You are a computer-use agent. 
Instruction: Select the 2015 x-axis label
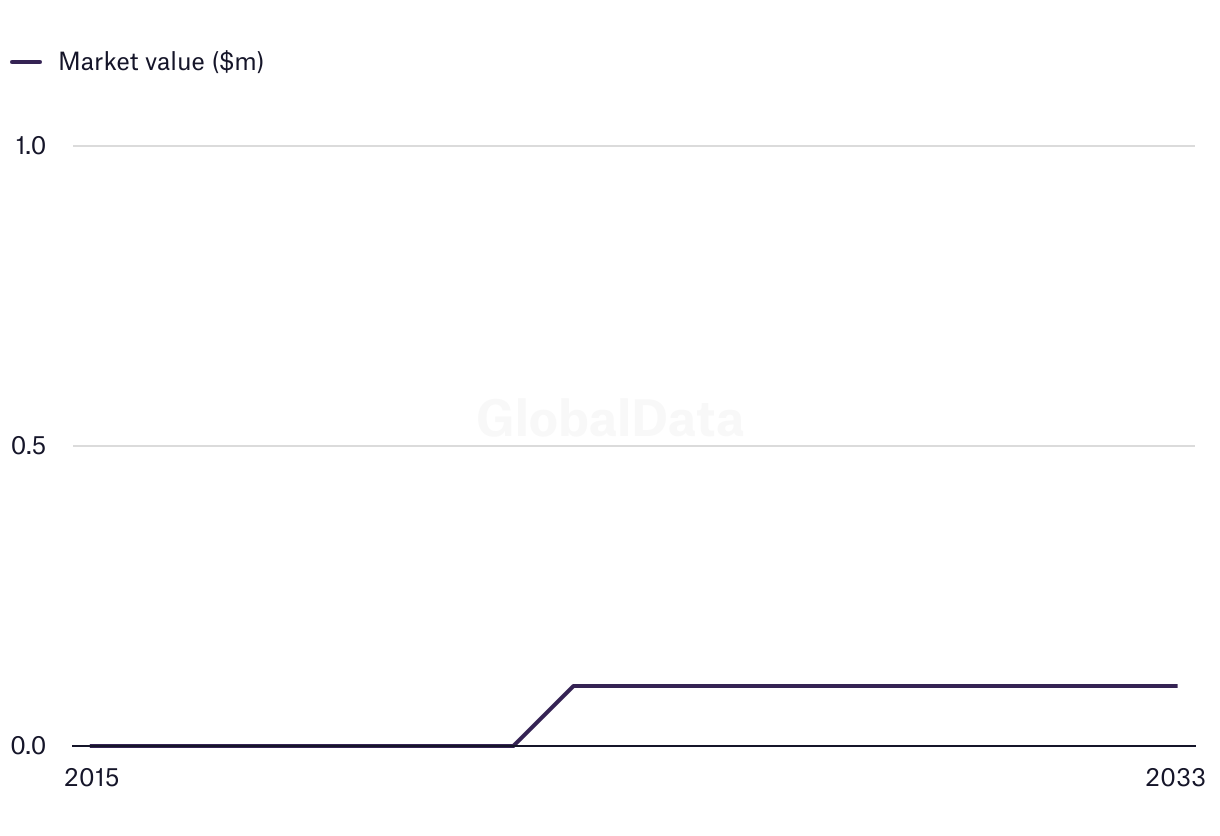coord(91,778)
